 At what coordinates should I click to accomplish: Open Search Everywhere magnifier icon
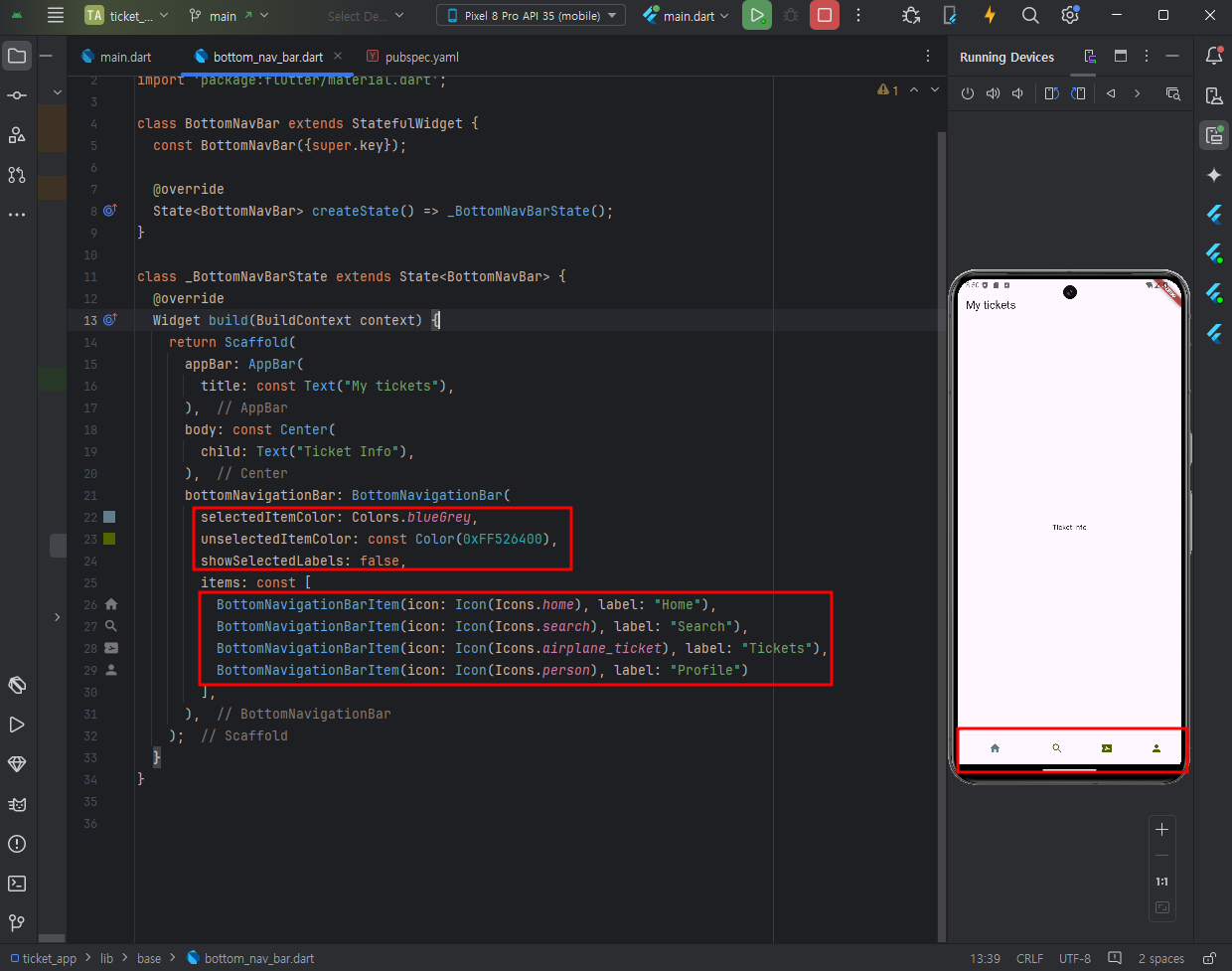(x=1030, y=15)
